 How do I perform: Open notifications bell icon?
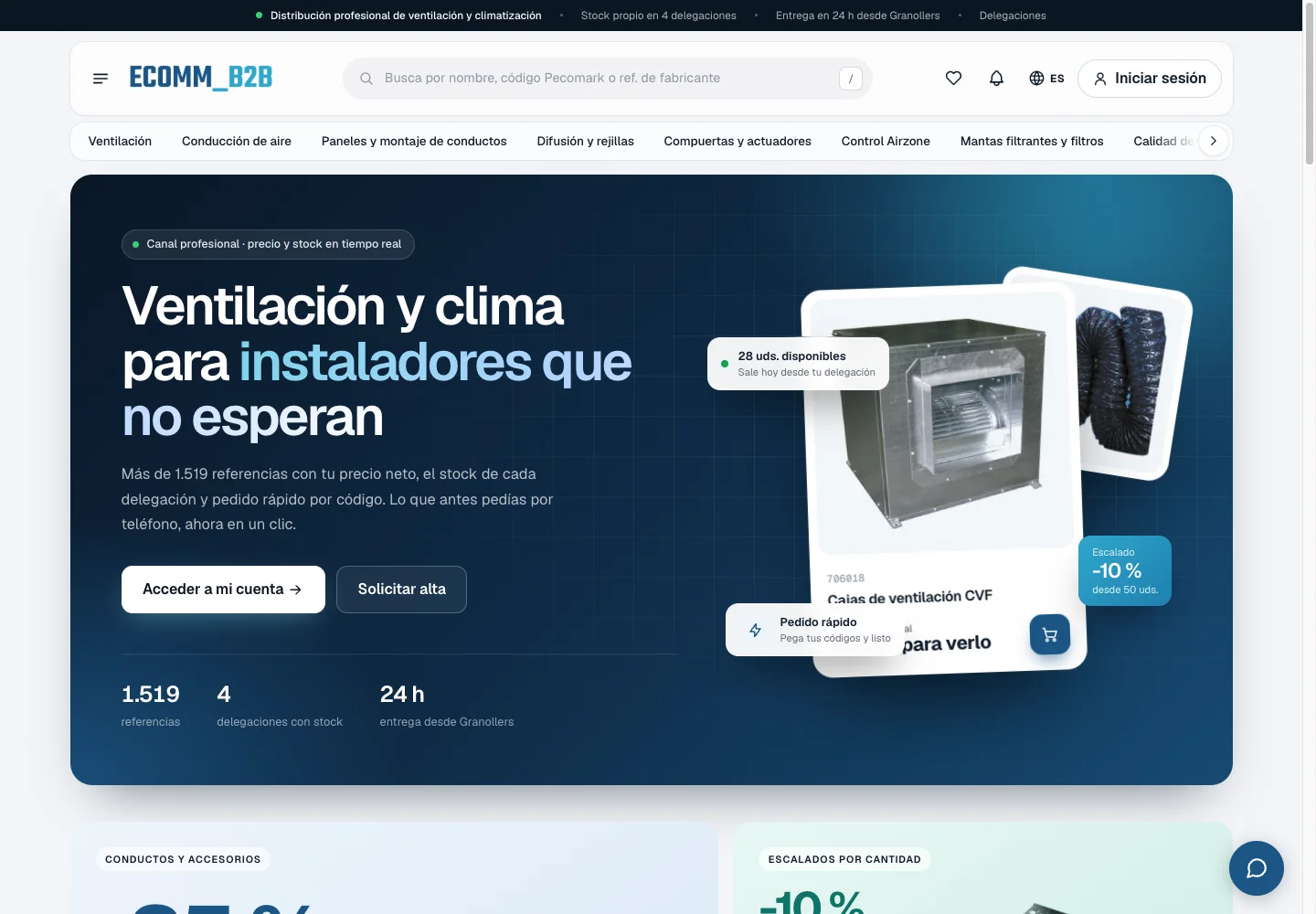pos(996,79)
